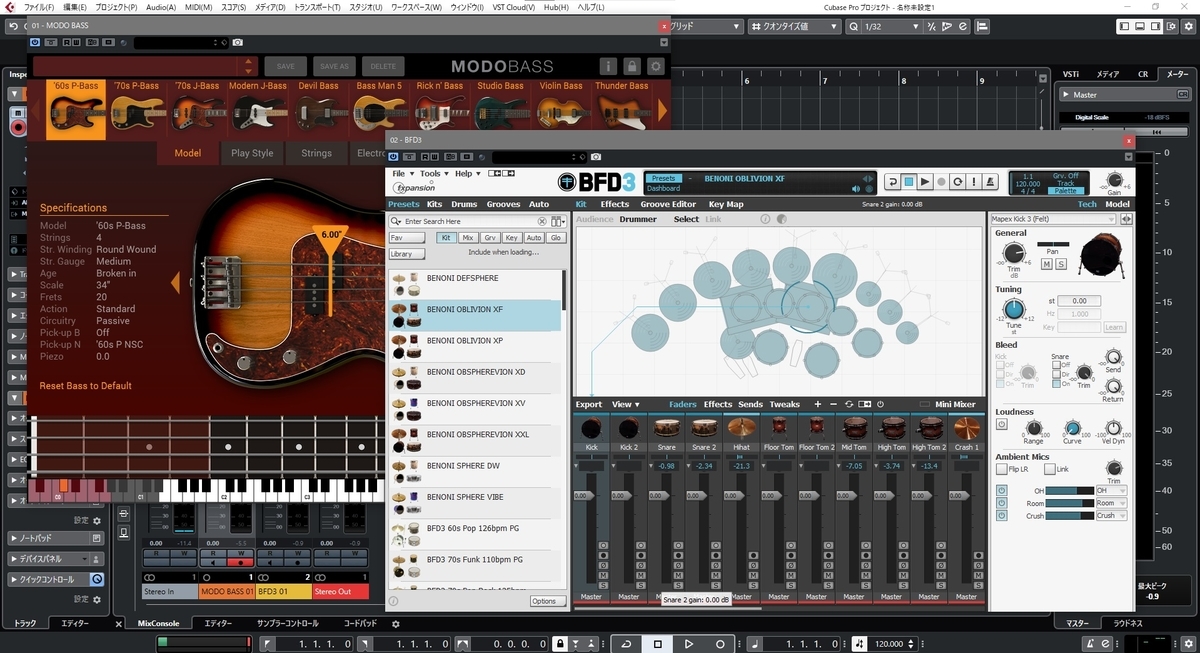Toggle the Key include filter button
Viewport: 1200px width, 653px height.
pos(512,238)
